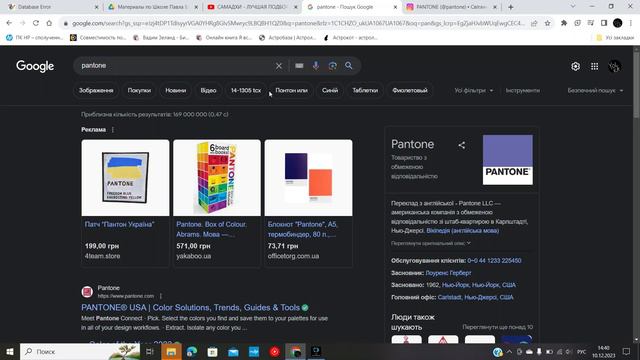
Task: Click into the Google search input field
Action: [x=176, y=66]
